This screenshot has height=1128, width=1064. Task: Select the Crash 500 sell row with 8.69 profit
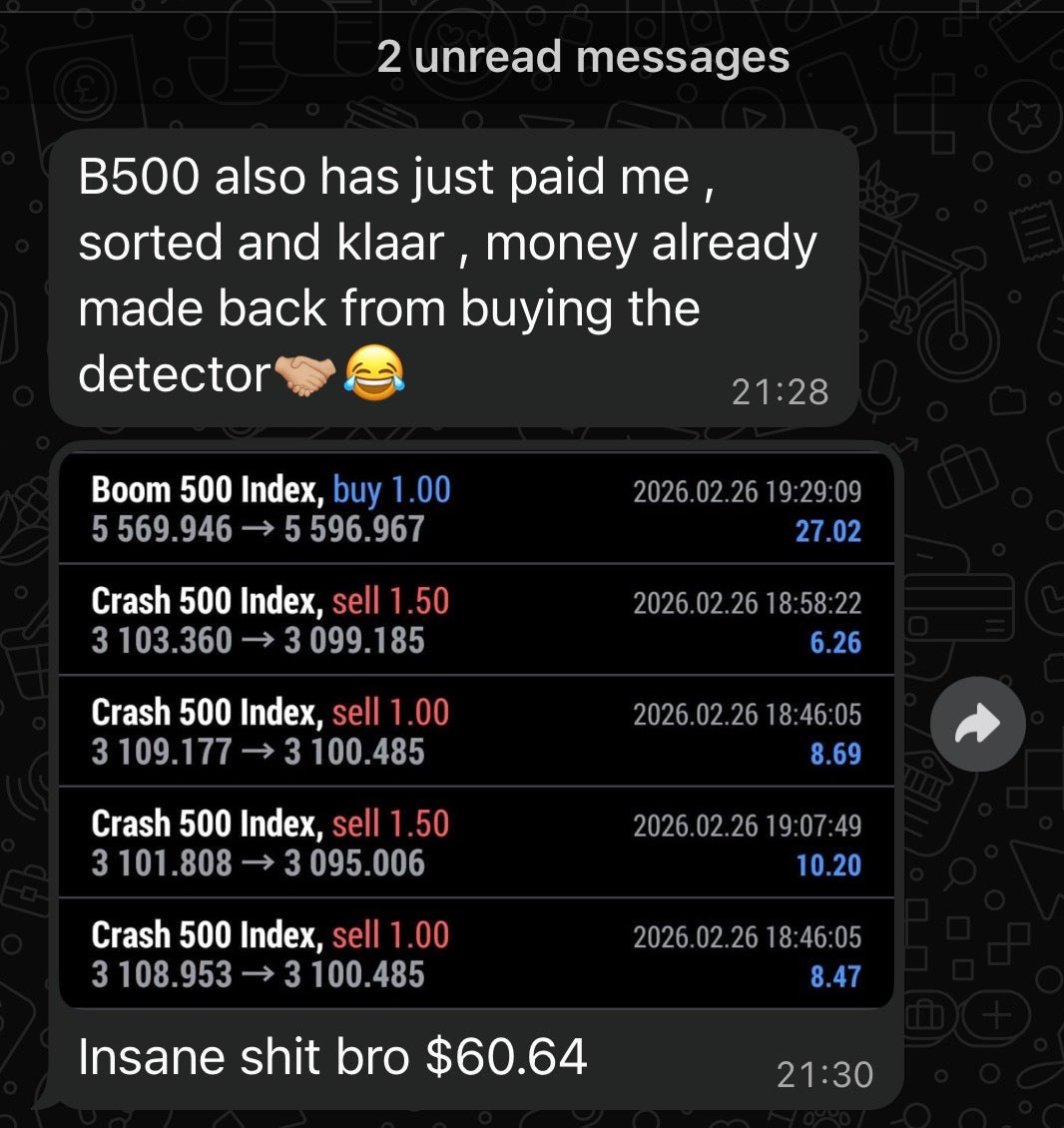coord(476,731)
